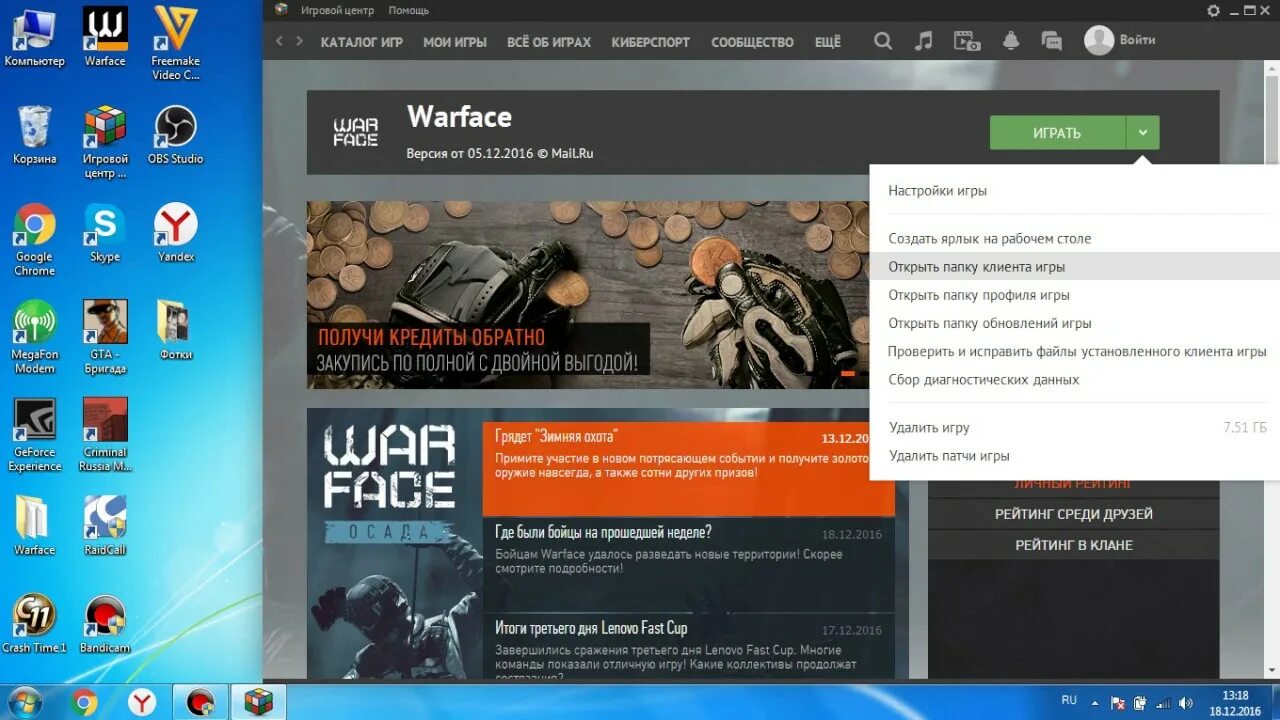Open Chrome from the taskbar
This screenshot has width=1280, height=720.
[x=85, y=702]
